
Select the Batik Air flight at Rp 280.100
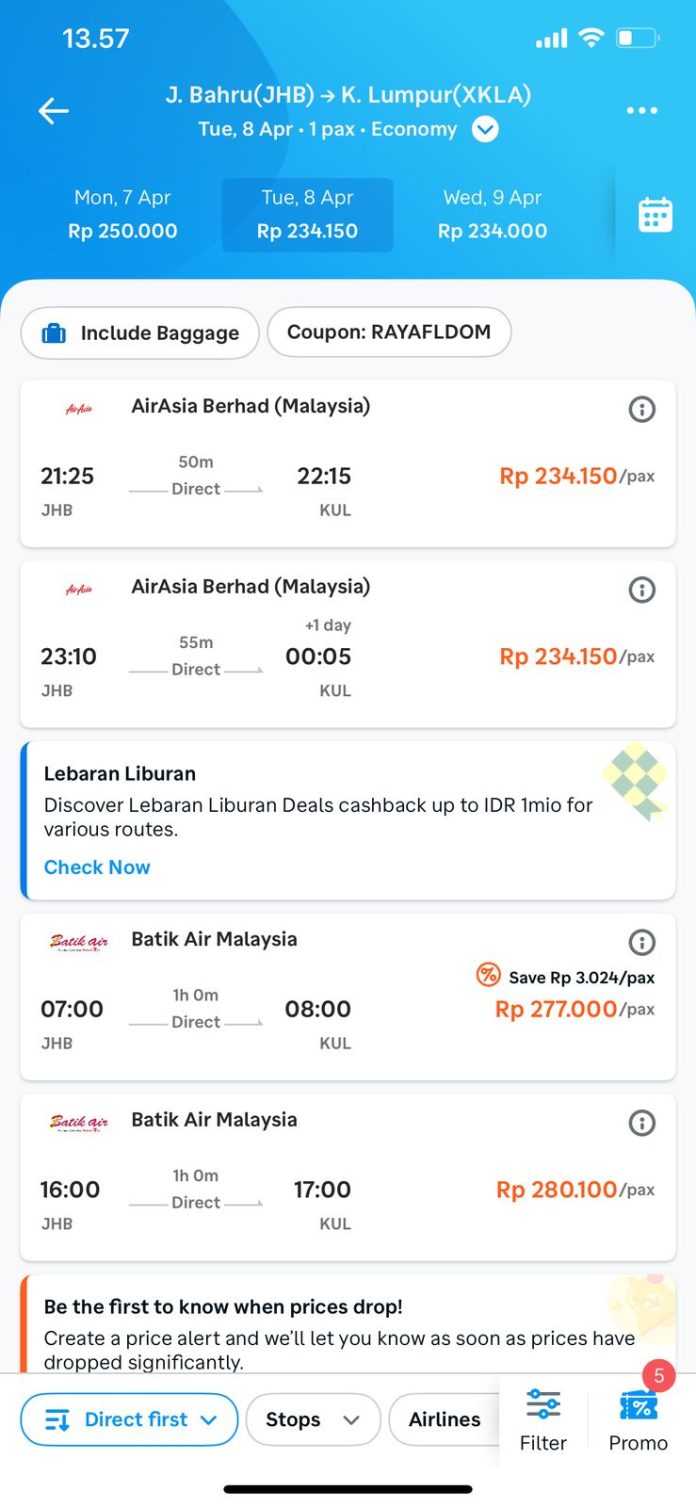pyautogui.click(x=347, y=1189)
